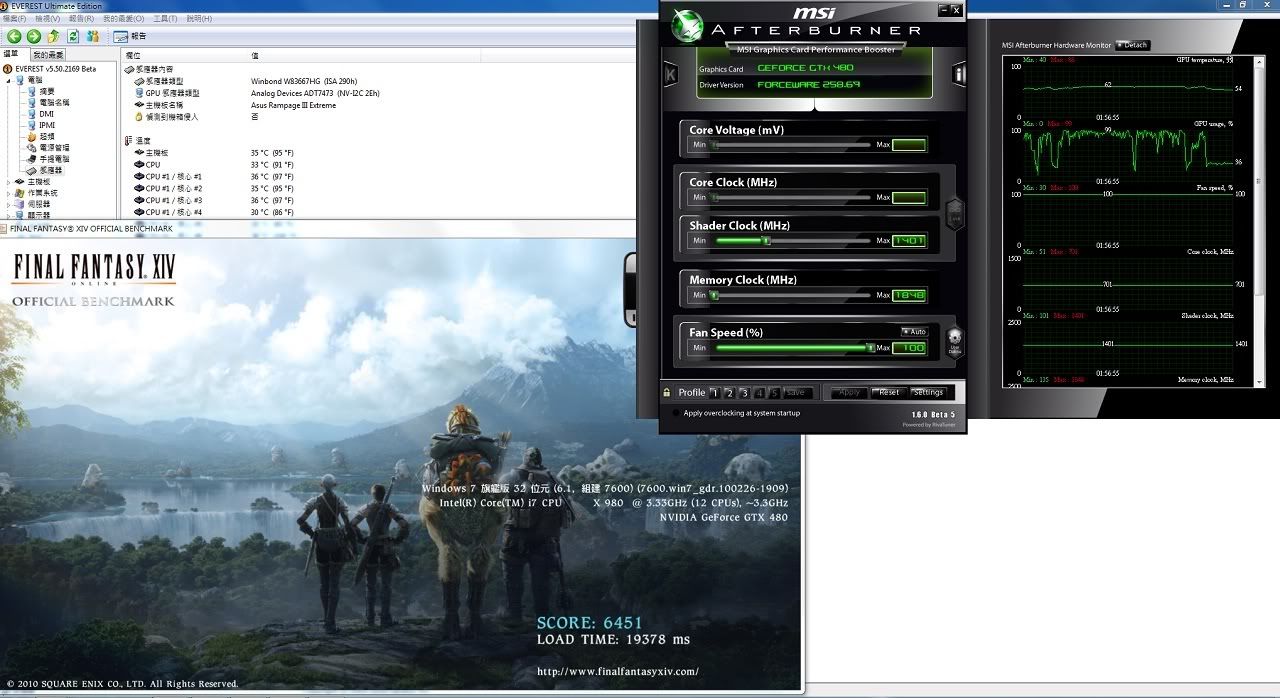
Task: Click the Fan Speed value field 100
Action: 908,347
